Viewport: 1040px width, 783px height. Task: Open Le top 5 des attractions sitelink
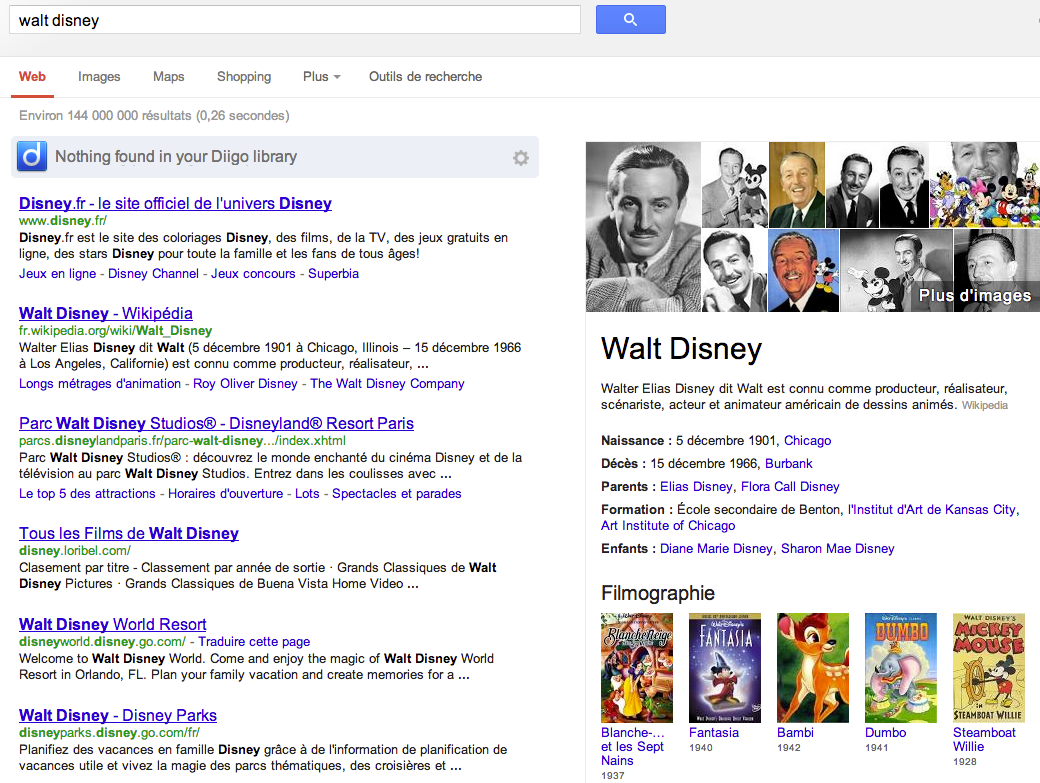point(87,494)
